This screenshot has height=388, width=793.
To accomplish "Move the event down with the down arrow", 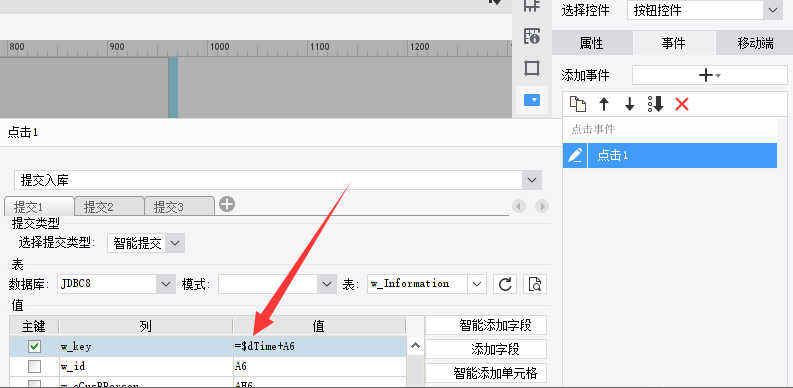I will pyautogui.click(x=630, y=104).
